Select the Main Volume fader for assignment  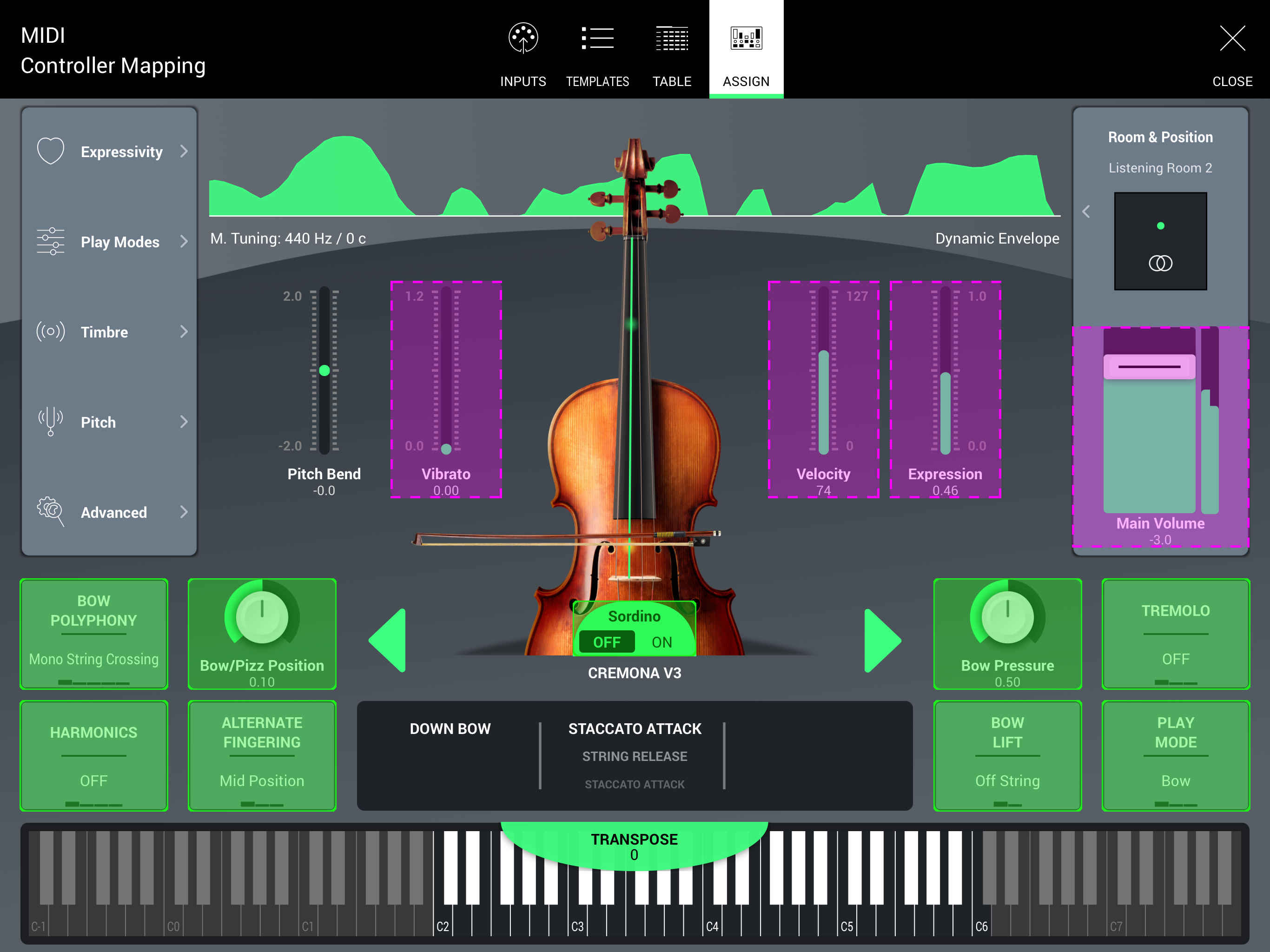pyautogui.click(x=1160, y=436)
